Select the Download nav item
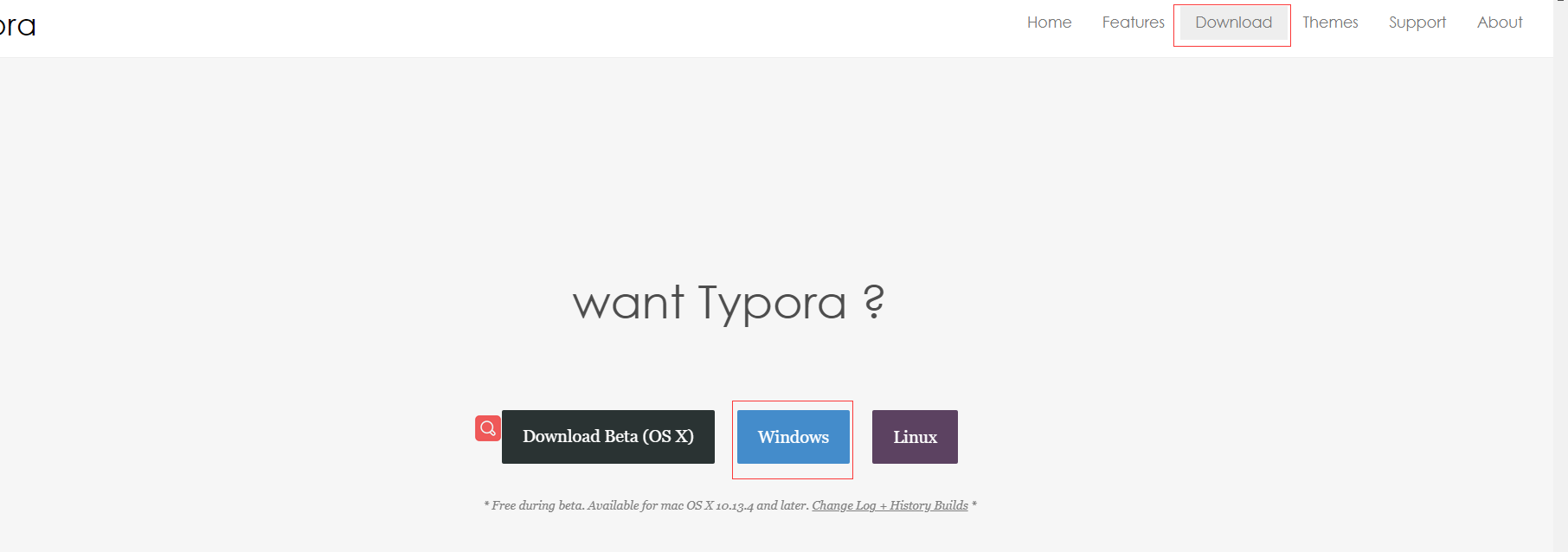1568x552 pixels. click(1233, 22)
